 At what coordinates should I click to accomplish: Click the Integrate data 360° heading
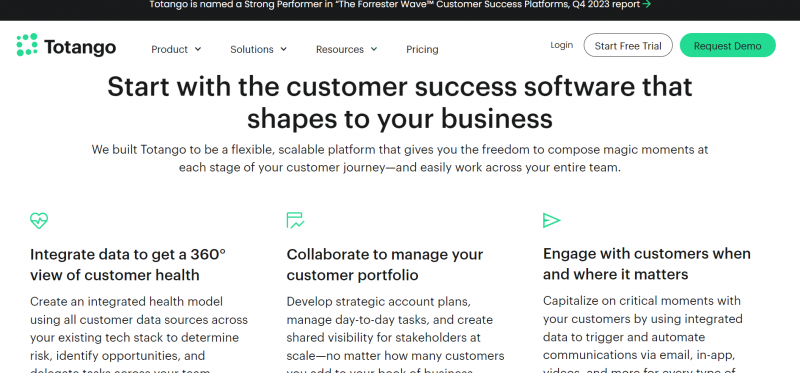128,264
